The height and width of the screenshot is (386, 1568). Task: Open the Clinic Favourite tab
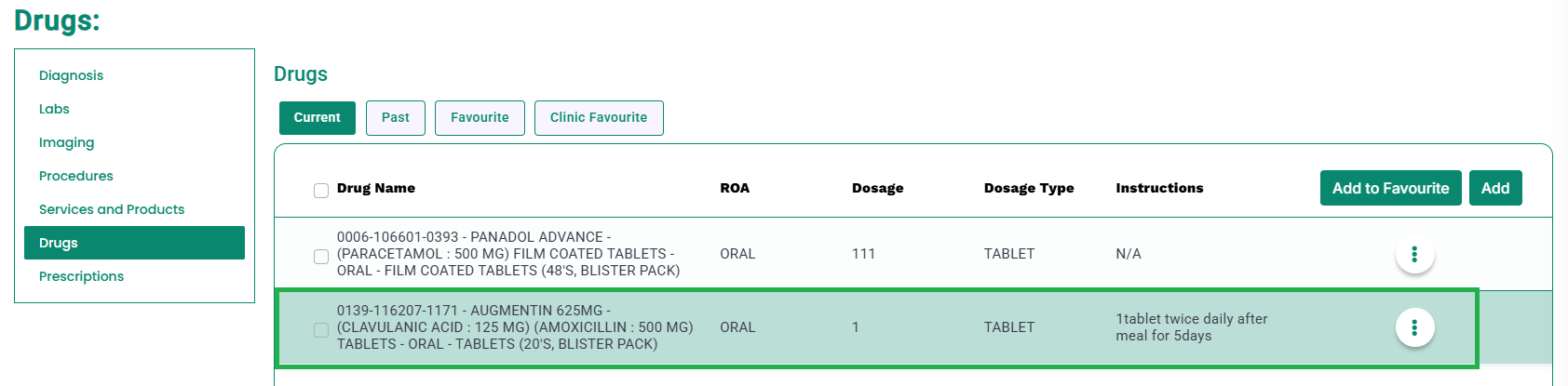[599, 118]
